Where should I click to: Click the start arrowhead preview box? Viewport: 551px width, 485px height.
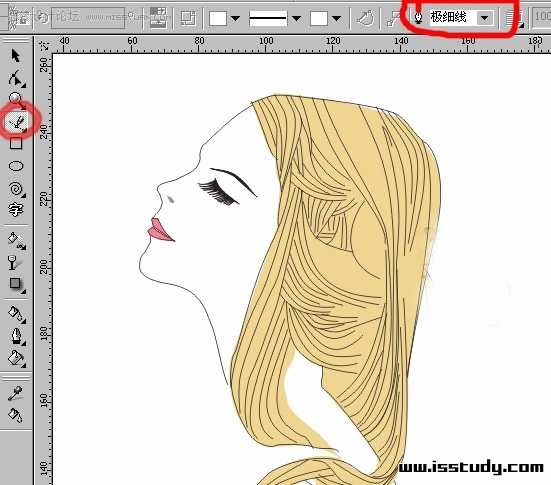point(218,18)
